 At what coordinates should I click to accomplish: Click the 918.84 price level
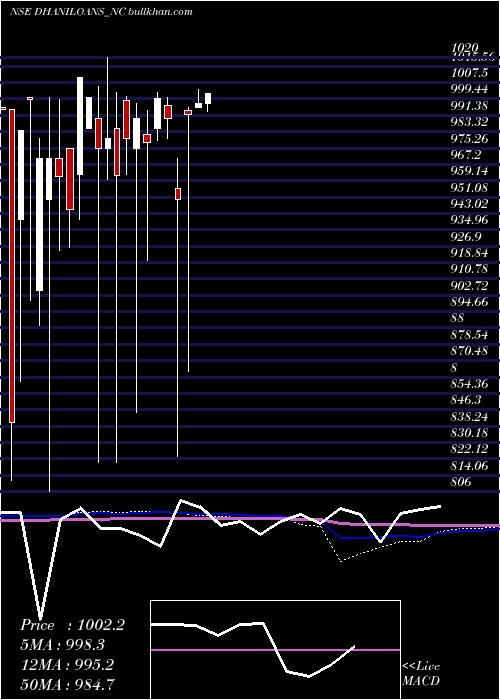[469, 253]
